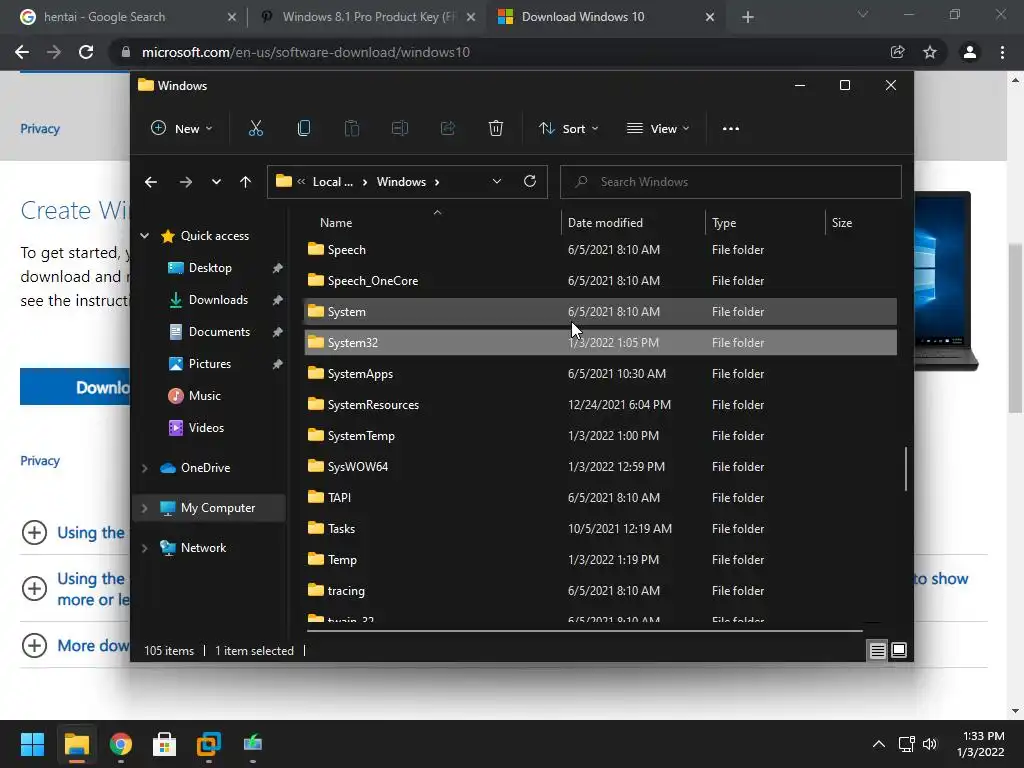Open the View dropdown menu
1024x768 pixels.
click(658, 129)
